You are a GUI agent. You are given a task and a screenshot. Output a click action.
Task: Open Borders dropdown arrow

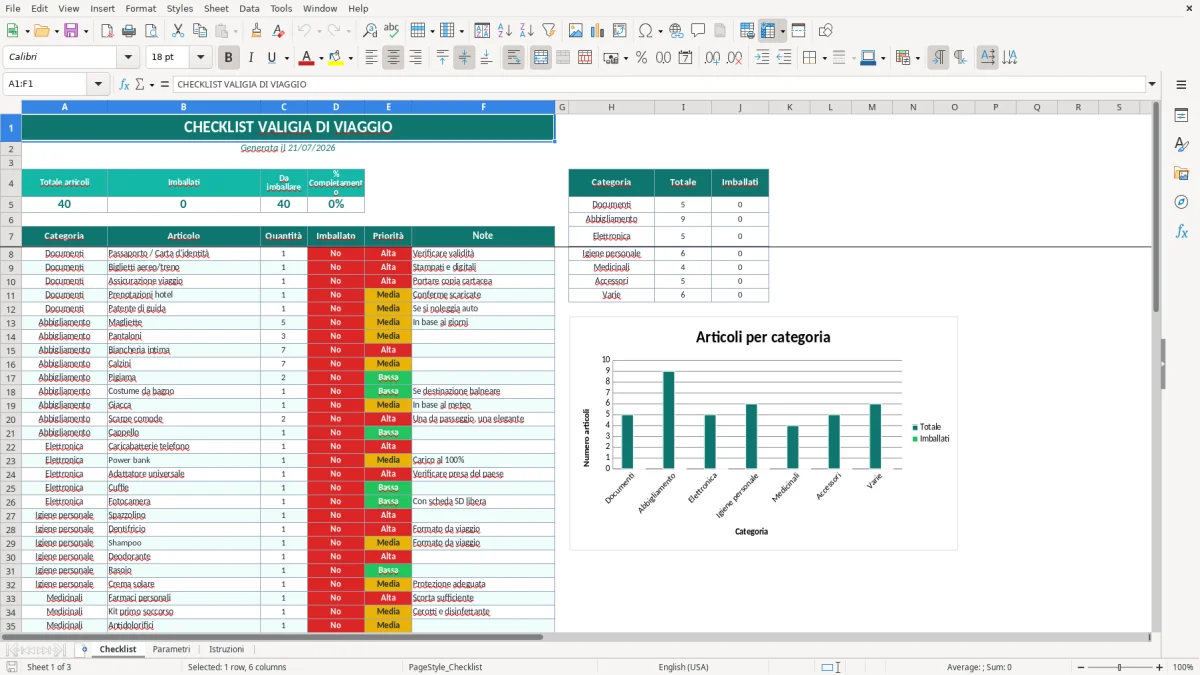(x=824, y=58)
